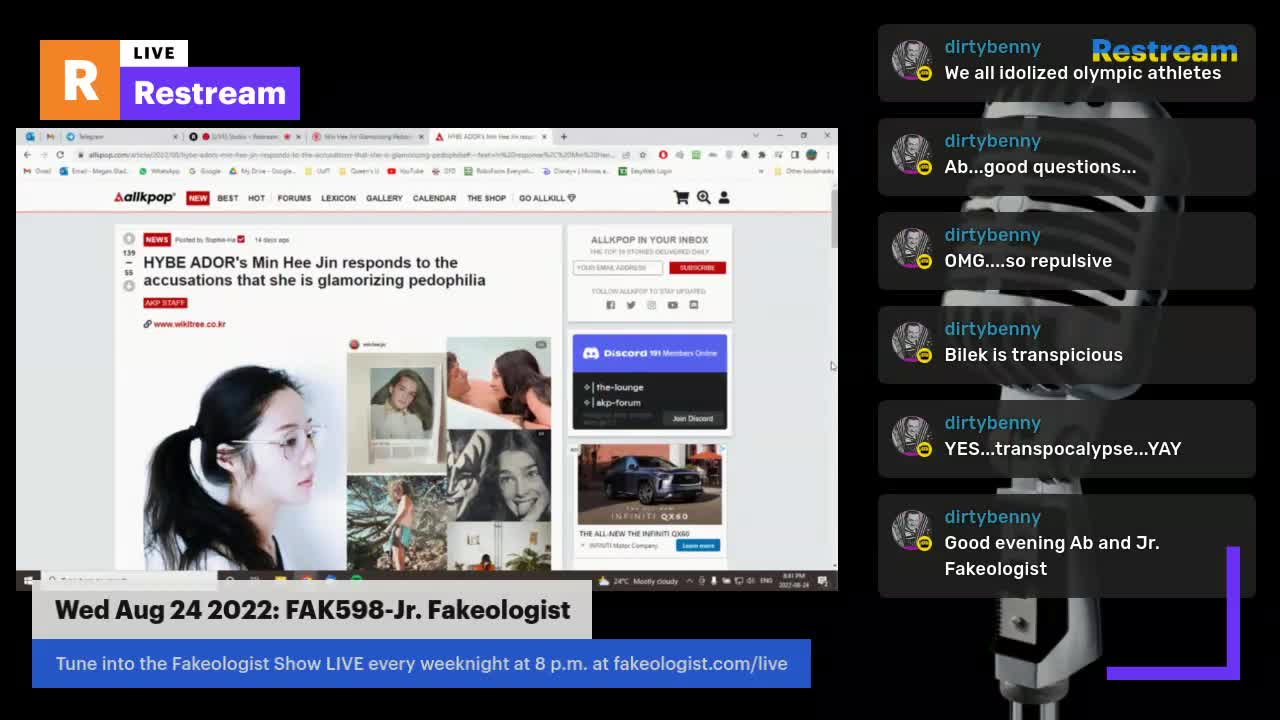
Task: Expand the bookmarks bar overflow chevron
Action: click(x=762, y=171)
